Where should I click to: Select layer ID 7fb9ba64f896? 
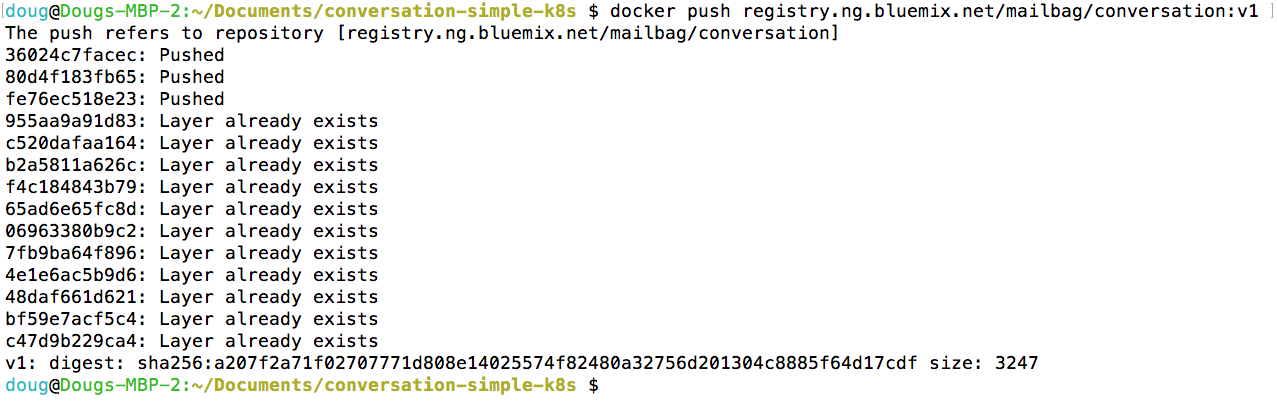click(x=71, y=253)
